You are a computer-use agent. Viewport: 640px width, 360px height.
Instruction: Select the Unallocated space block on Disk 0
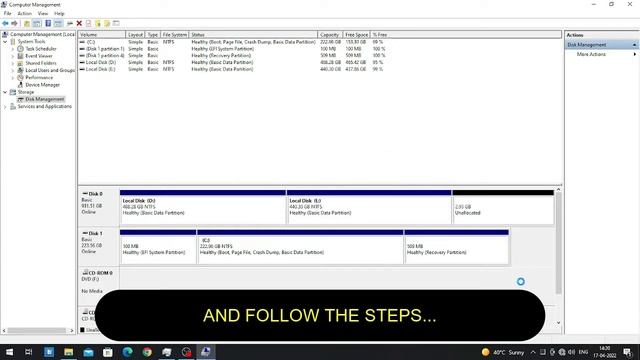(x=503, y=207)
